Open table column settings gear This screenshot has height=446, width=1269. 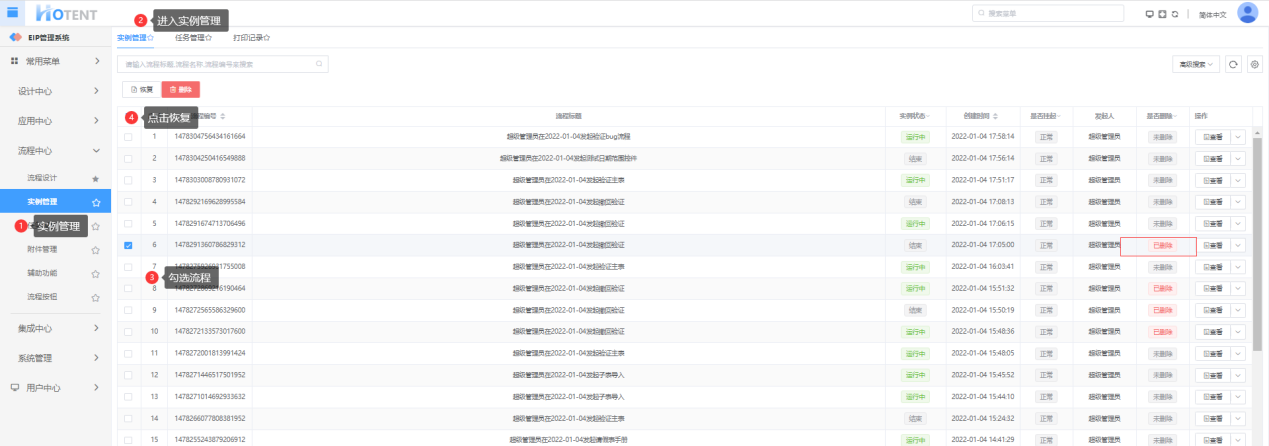tap(1254, 64)
